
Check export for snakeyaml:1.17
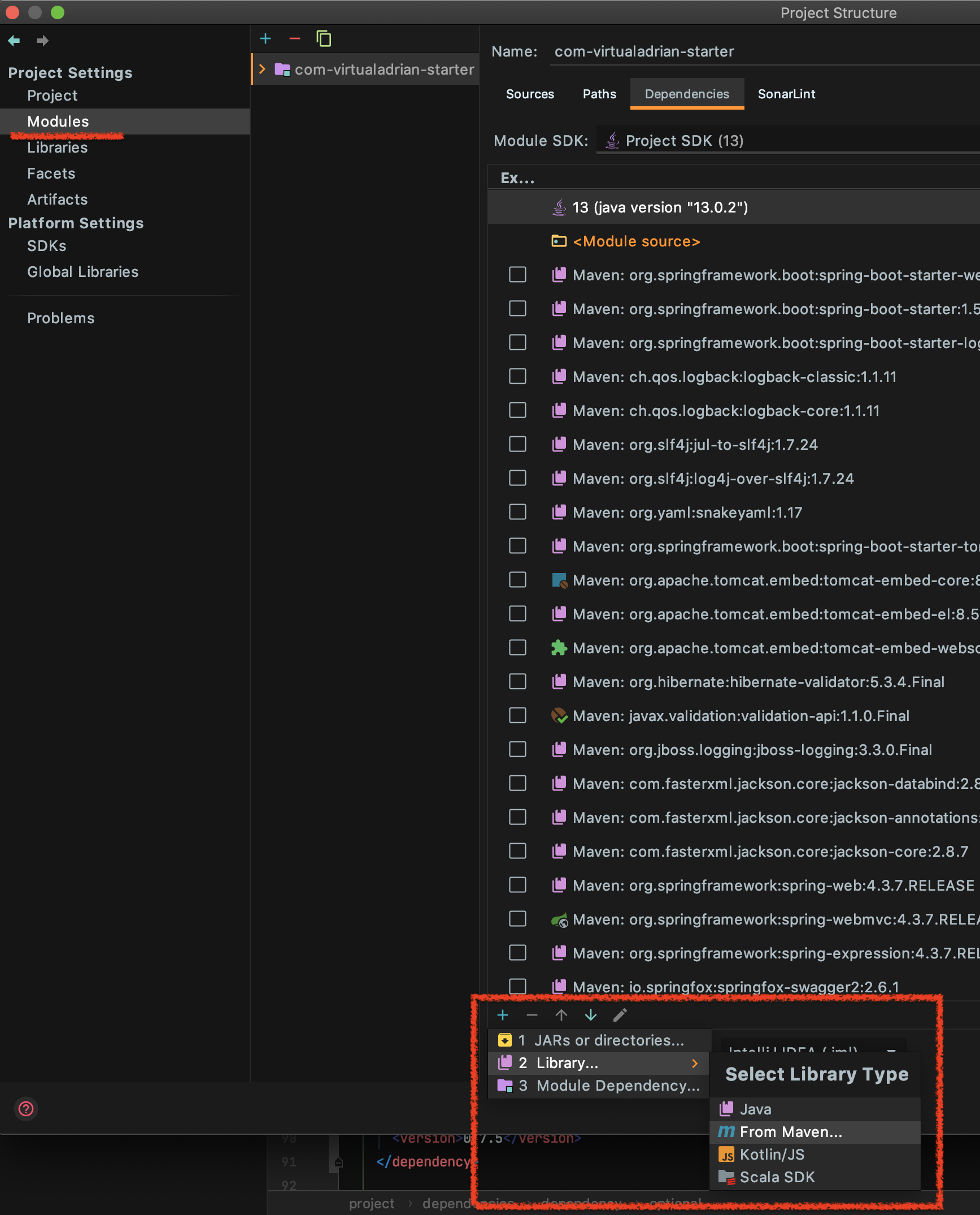tap(517, 512)
